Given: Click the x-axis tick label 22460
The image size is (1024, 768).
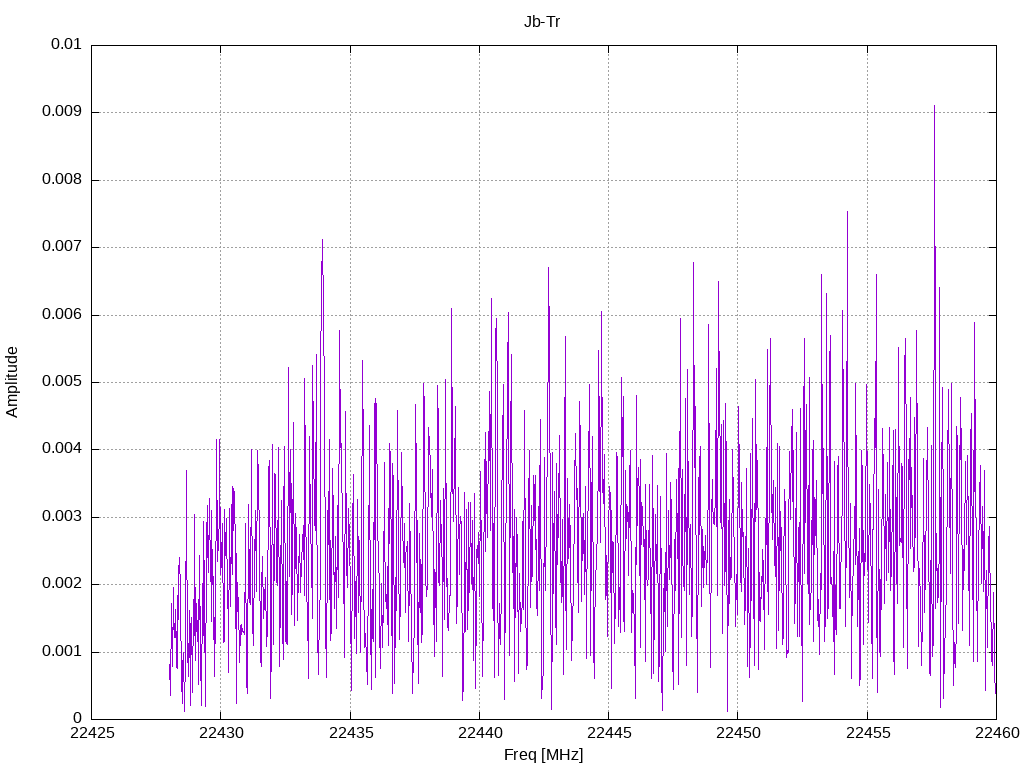Looking at the screenshot, I should click(997, 733).
